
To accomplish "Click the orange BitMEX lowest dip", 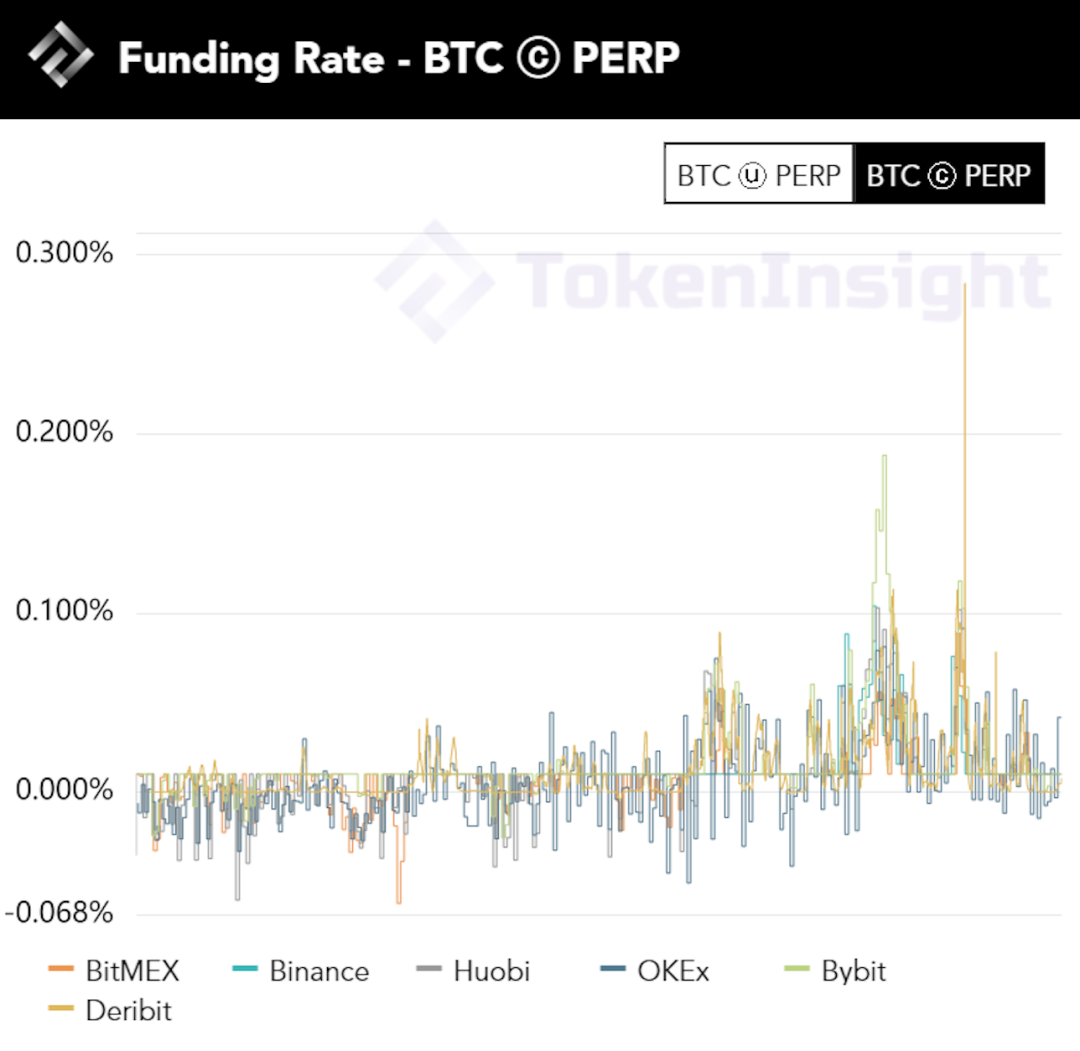I will pyautogui.click(x=399, y=901).
